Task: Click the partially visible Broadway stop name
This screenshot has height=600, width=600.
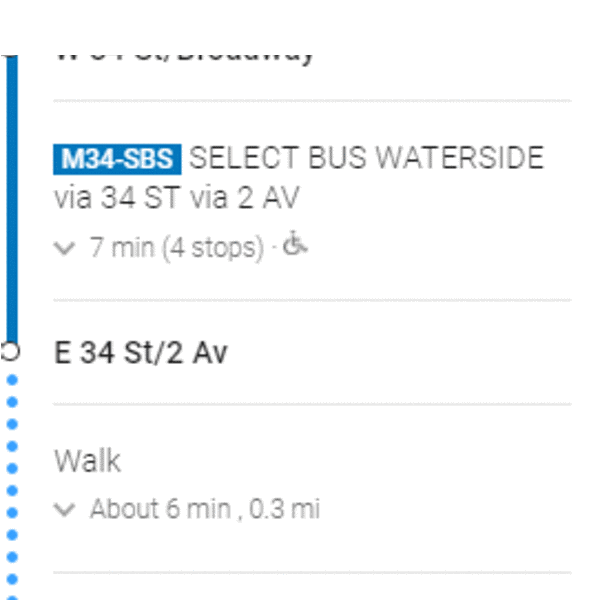Action: [185, 58]
